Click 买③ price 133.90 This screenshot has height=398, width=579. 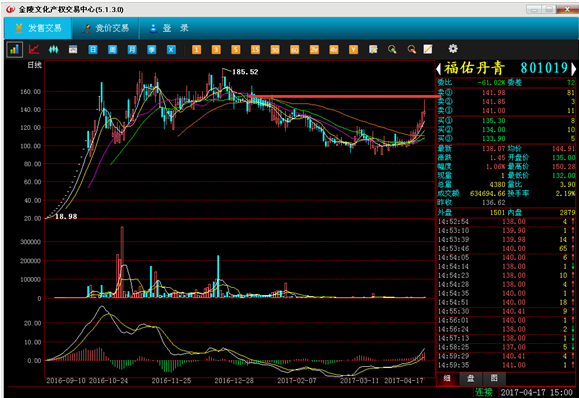tap(494, 138)
